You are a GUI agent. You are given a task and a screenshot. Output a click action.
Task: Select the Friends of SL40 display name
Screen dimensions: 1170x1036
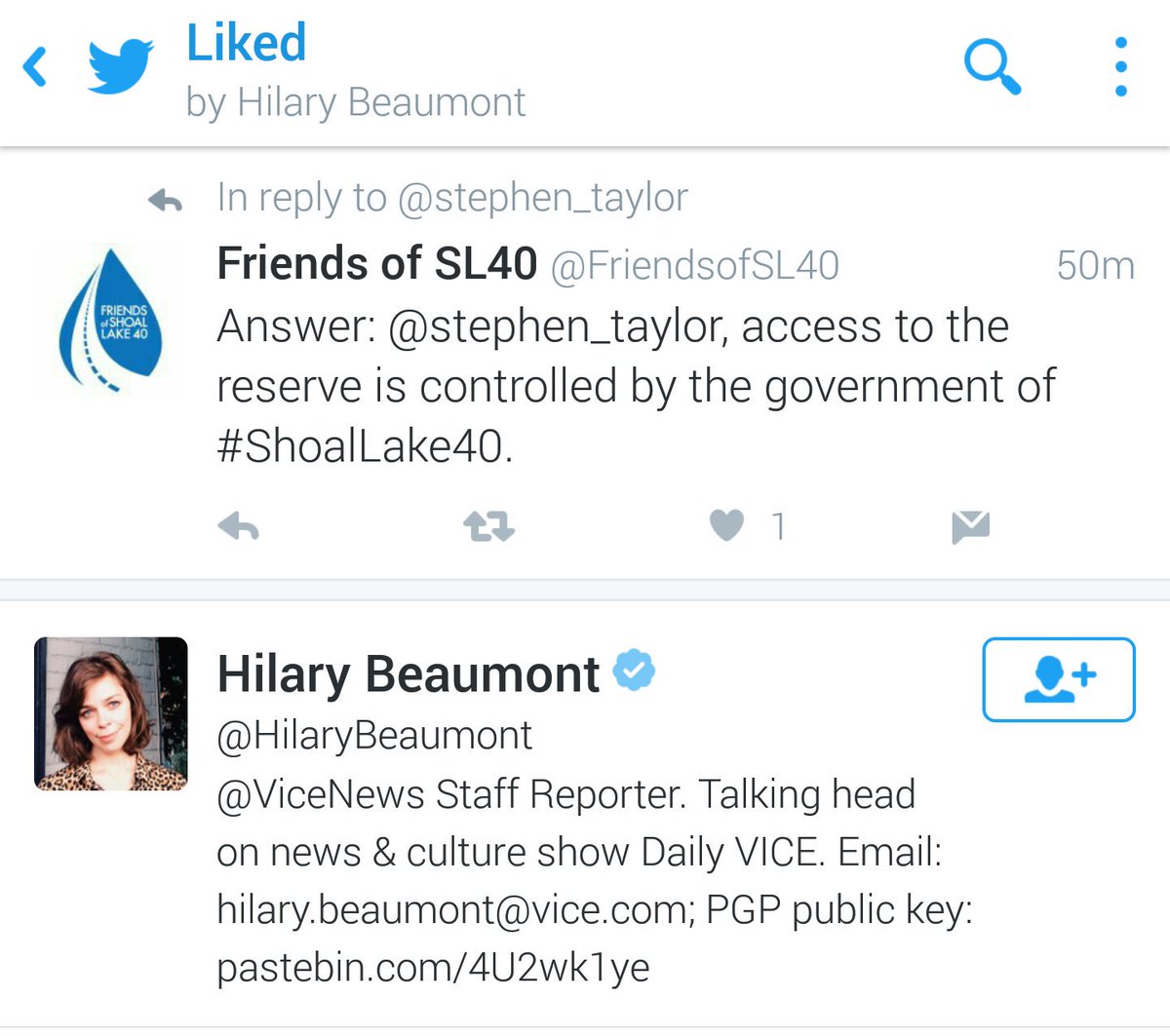pyautogui.click(x=376, y=263)
